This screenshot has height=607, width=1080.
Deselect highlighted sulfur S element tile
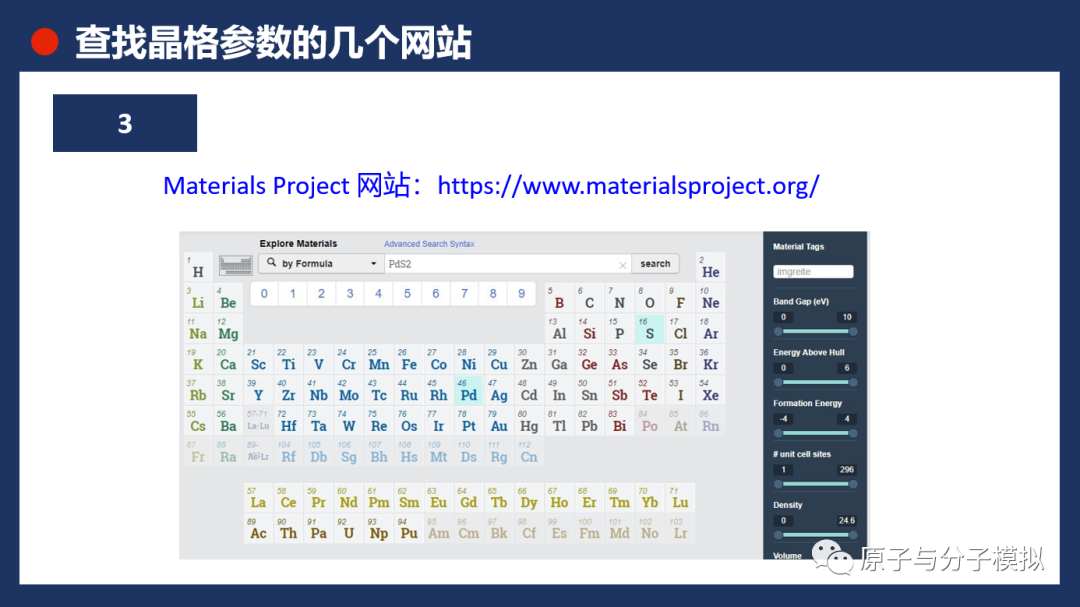click(x=650, y=329)
